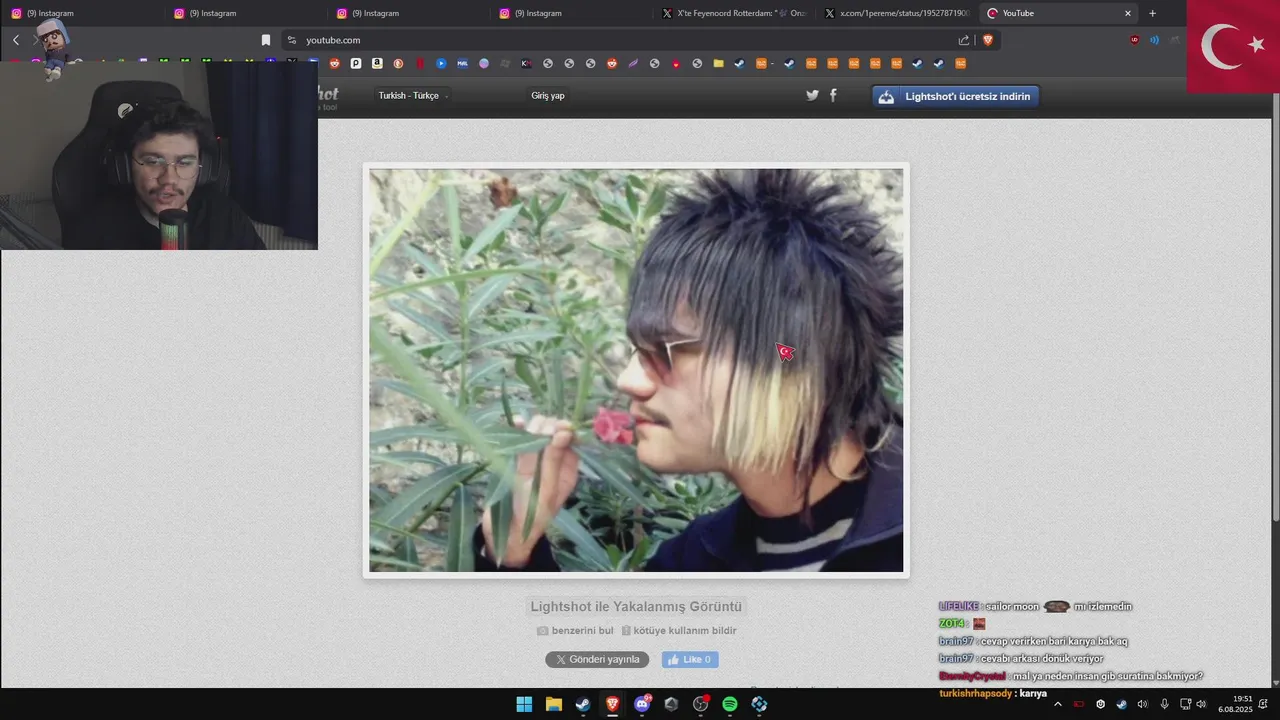Switch to X'te Feyenoord Rotterdam tab
The image size is (1280, 720).
coord(735,13)
